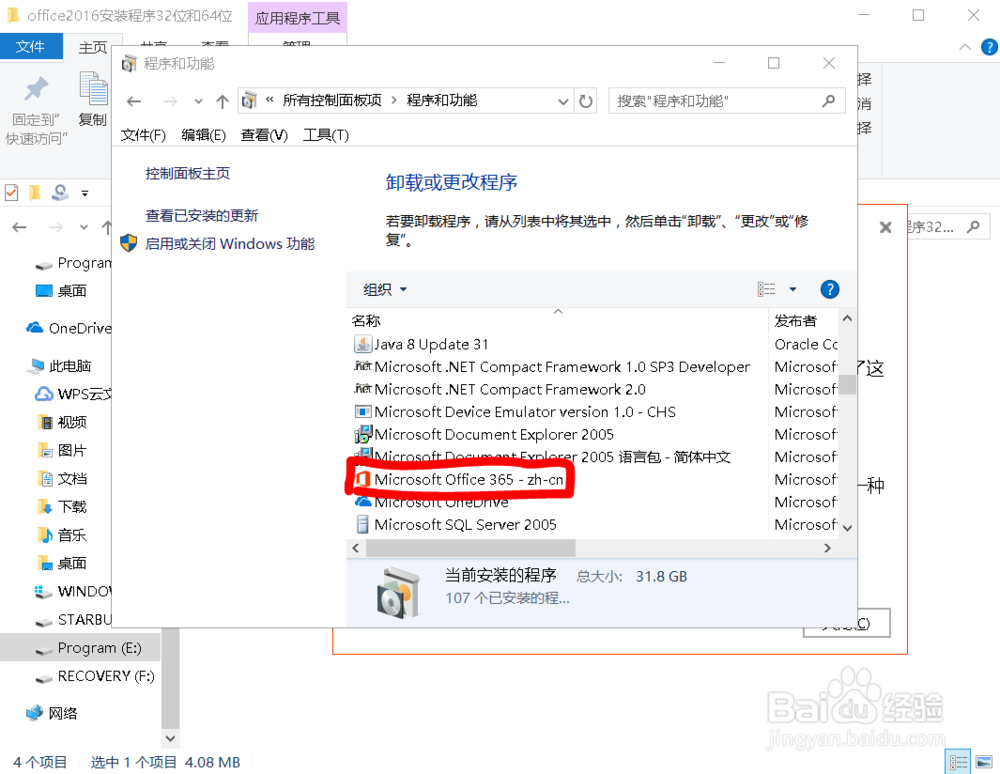This screenshot has width=1000, height=774.
Task: Click 固定到快速访问 pin icon in Explorer ribbon
Action: pyautogui.click(x=36, y=89)
